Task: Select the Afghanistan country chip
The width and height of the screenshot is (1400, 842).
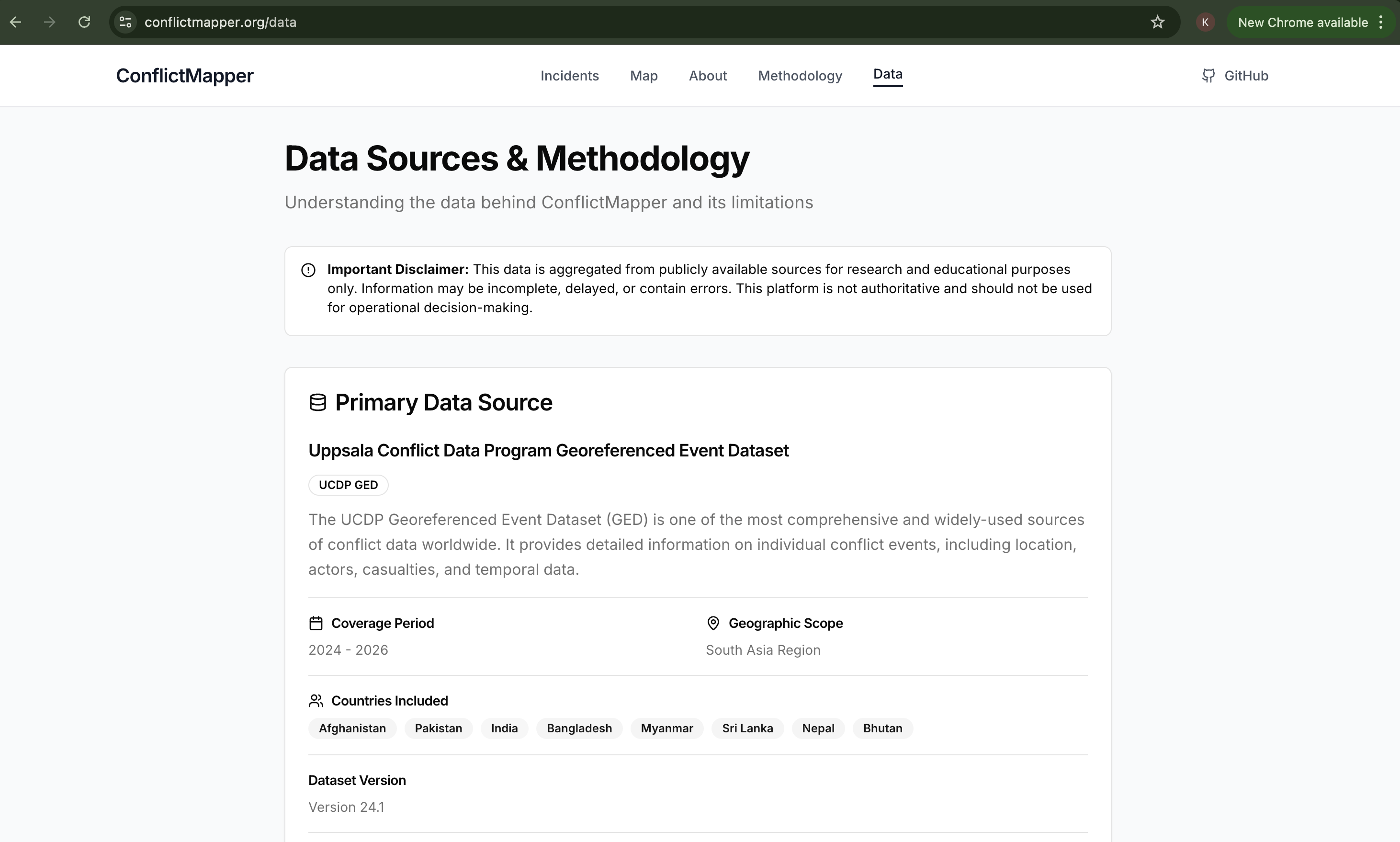Action: click(352, 728)
